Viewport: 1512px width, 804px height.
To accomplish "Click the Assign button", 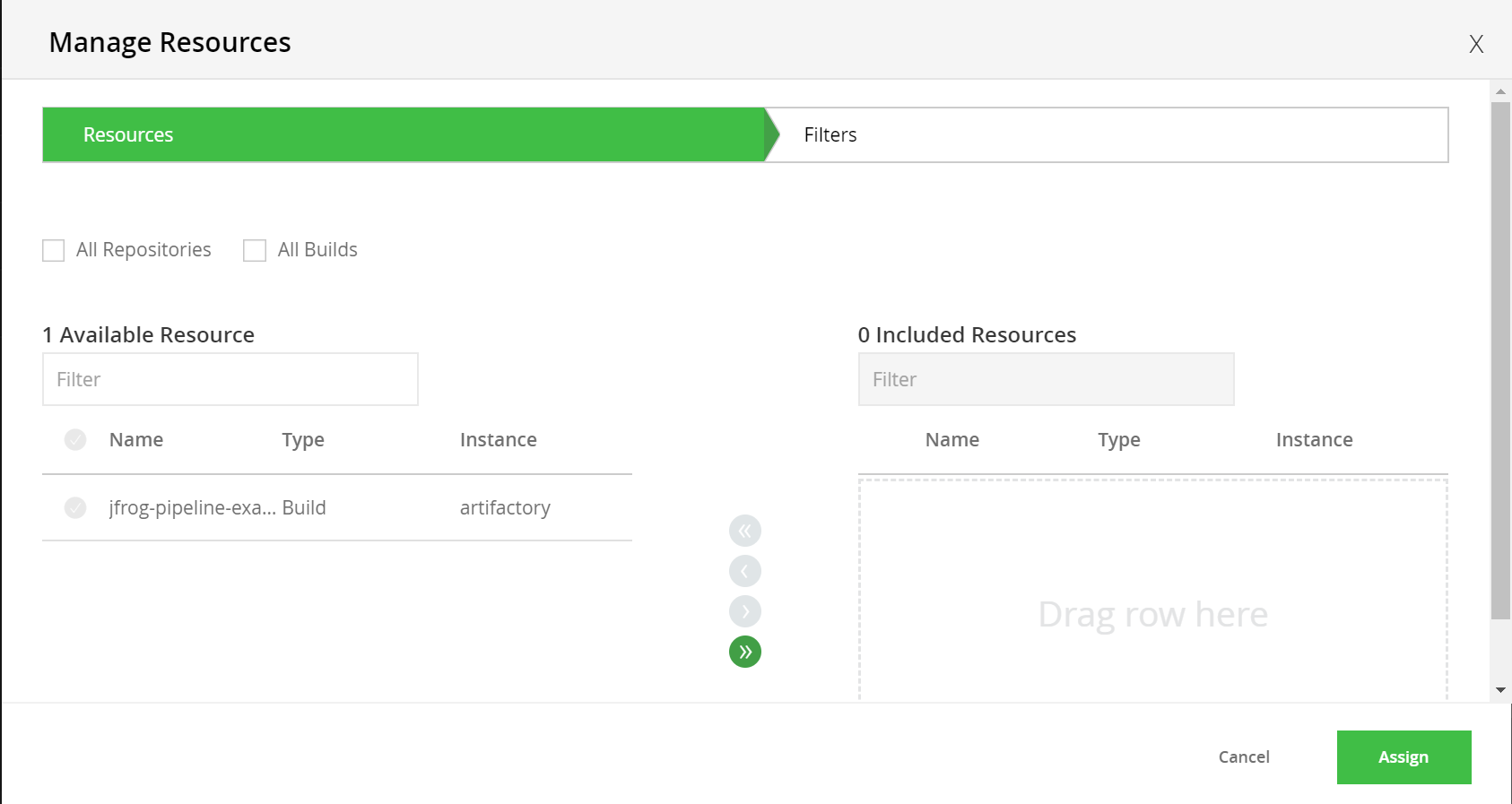I will 1403,757.
